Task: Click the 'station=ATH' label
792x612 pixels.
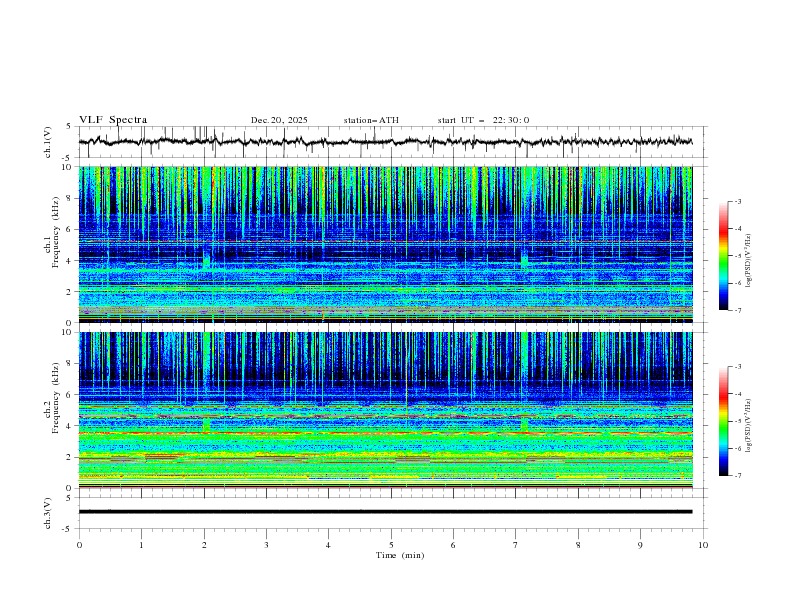Action: (371, 120)
